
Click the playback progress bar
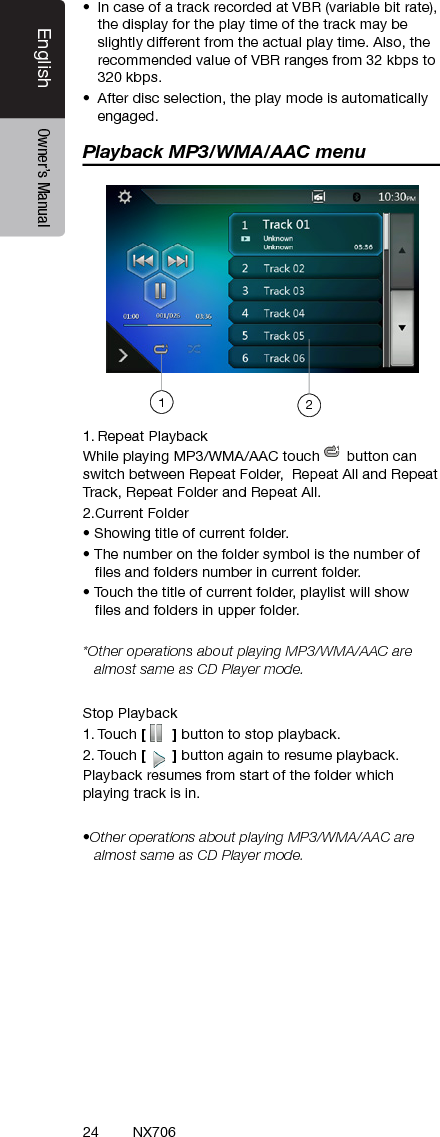point(167,326)
